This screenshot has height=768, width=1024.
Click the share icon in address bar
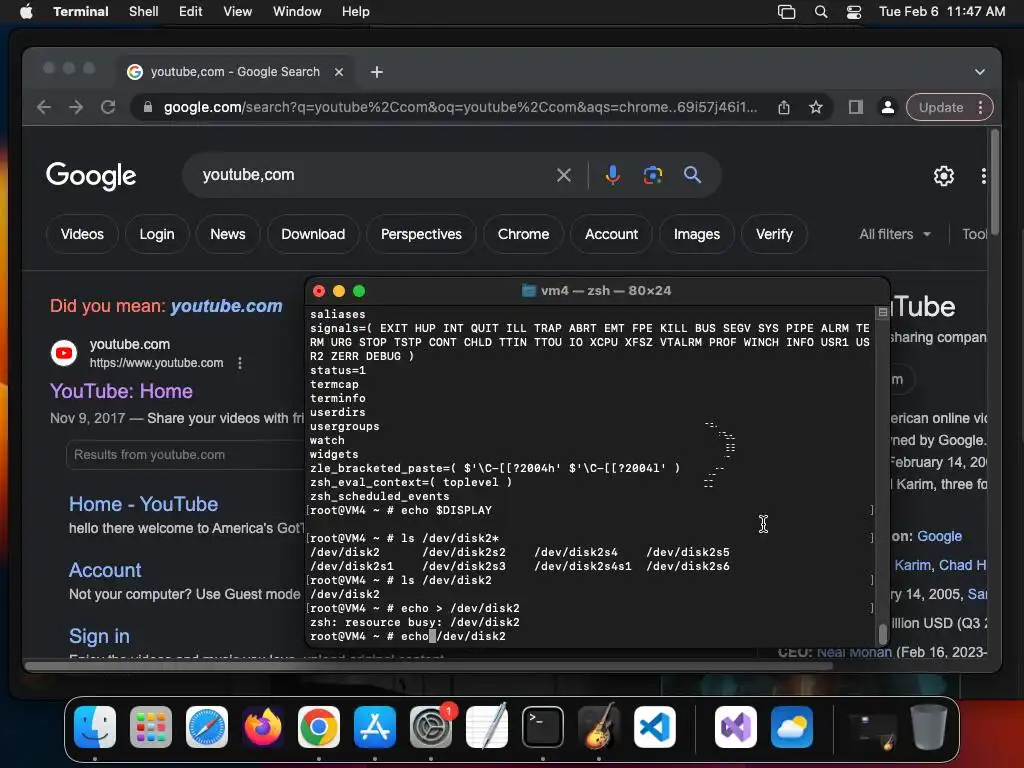pyautogui.click(x=784, y=107)
